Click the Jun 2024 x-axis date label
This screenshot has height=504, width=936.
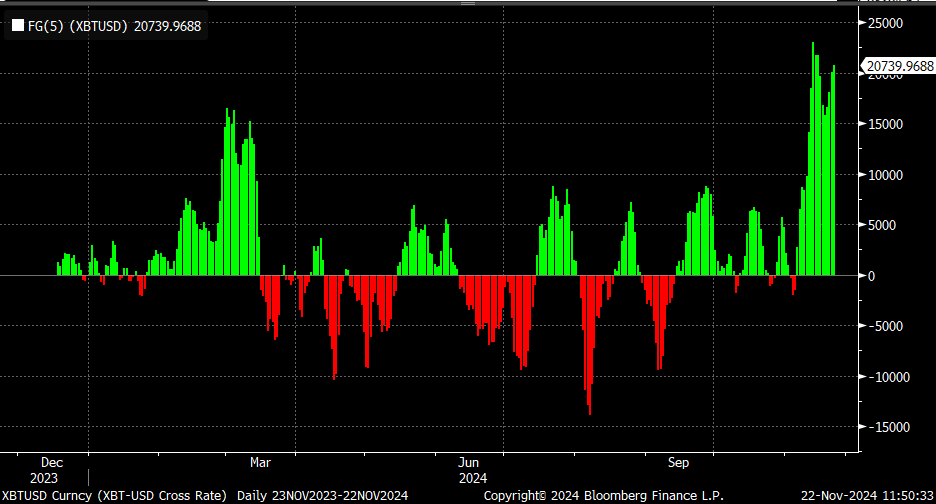[469, 470]
